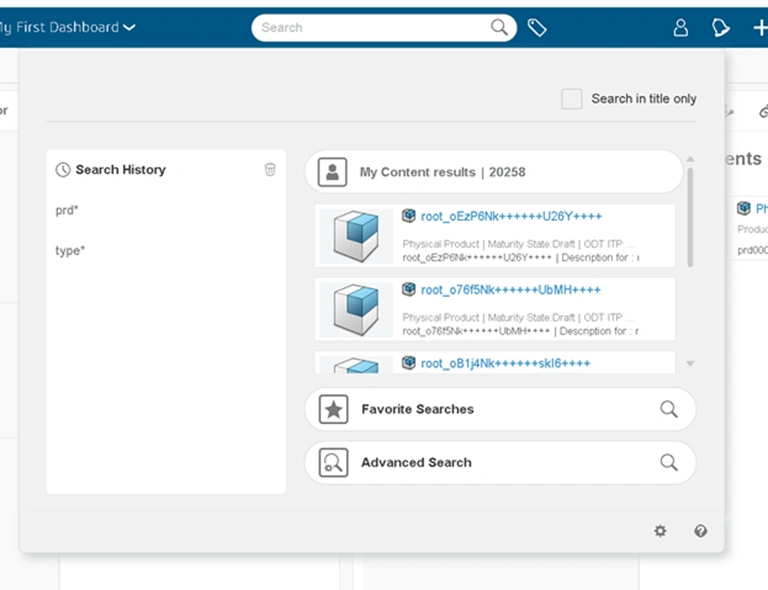Click the plus add icon in top bar
The height and width of the screenshot is (590, 768).
759,28
